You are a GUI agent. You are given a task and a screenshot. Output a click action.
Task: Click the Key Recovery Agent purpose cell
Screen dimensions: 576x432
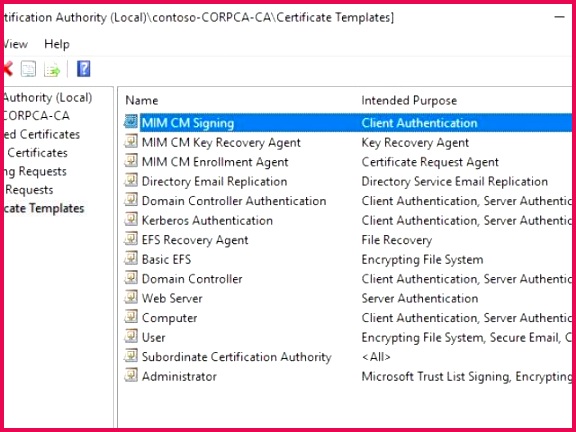(x=415, y=143)
